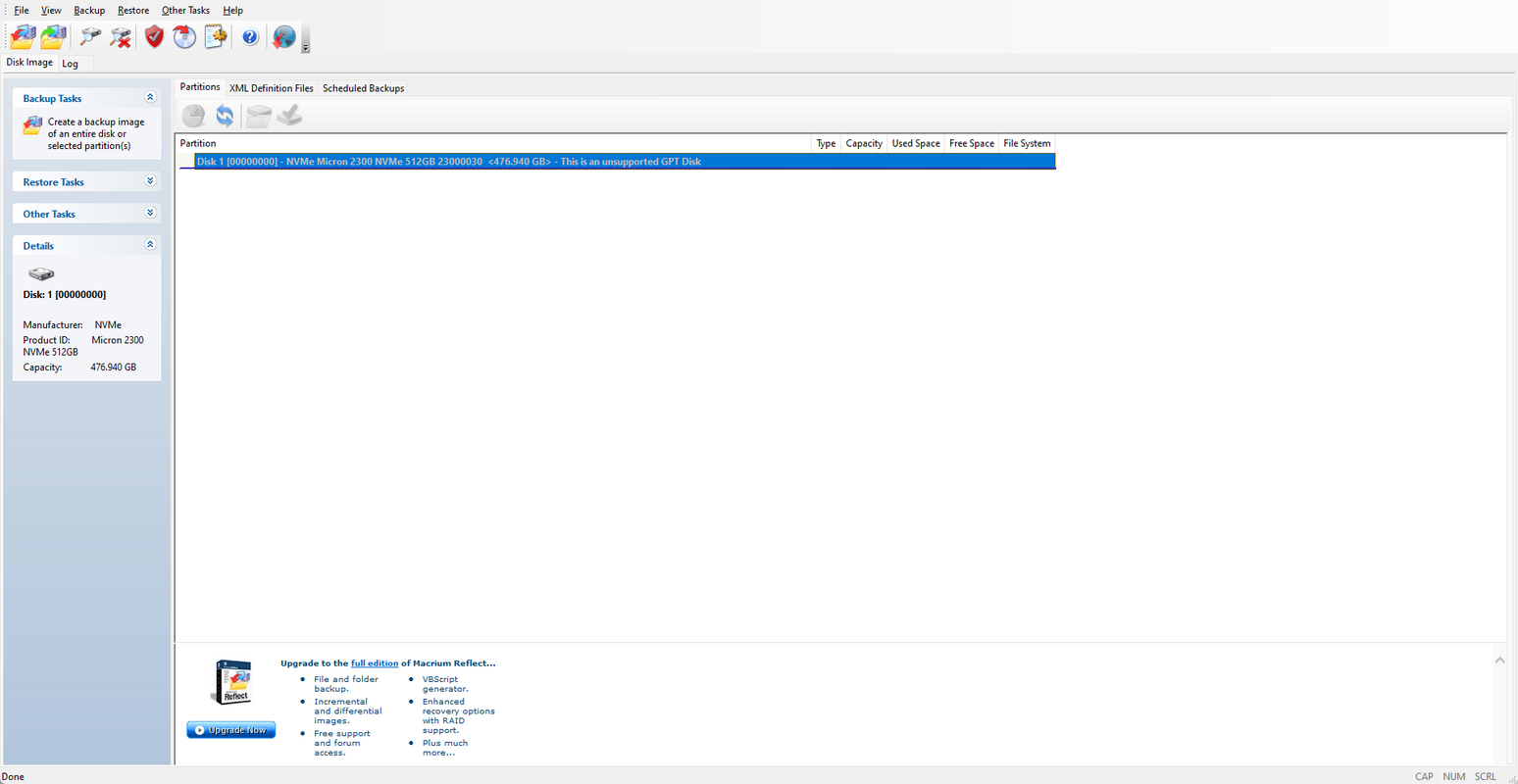This screenshot has width=1518, height=784.
Task: Click the Upgrade Now button
Action: coord(231,730)
